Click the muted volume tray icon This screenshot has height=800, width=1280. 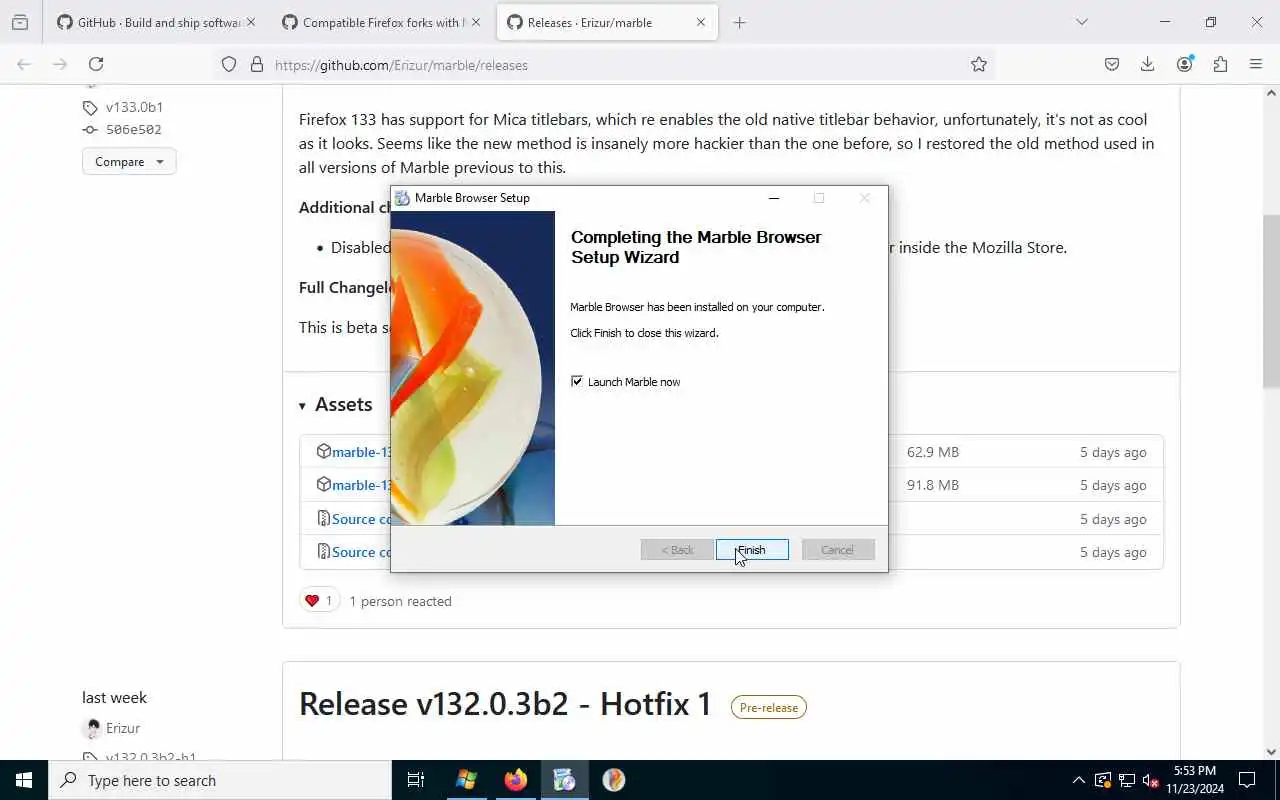tap(1151, 780)
